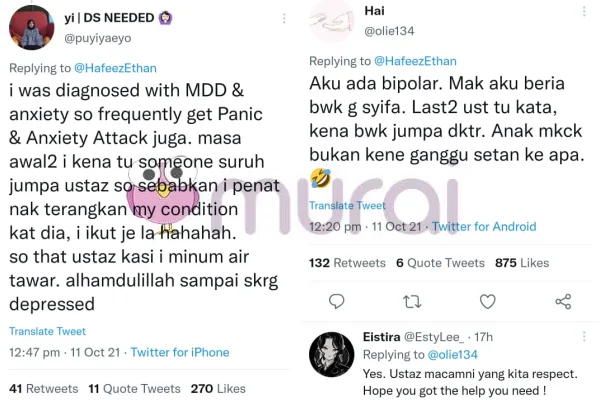Show the 270 Likes list

point(218,389)
